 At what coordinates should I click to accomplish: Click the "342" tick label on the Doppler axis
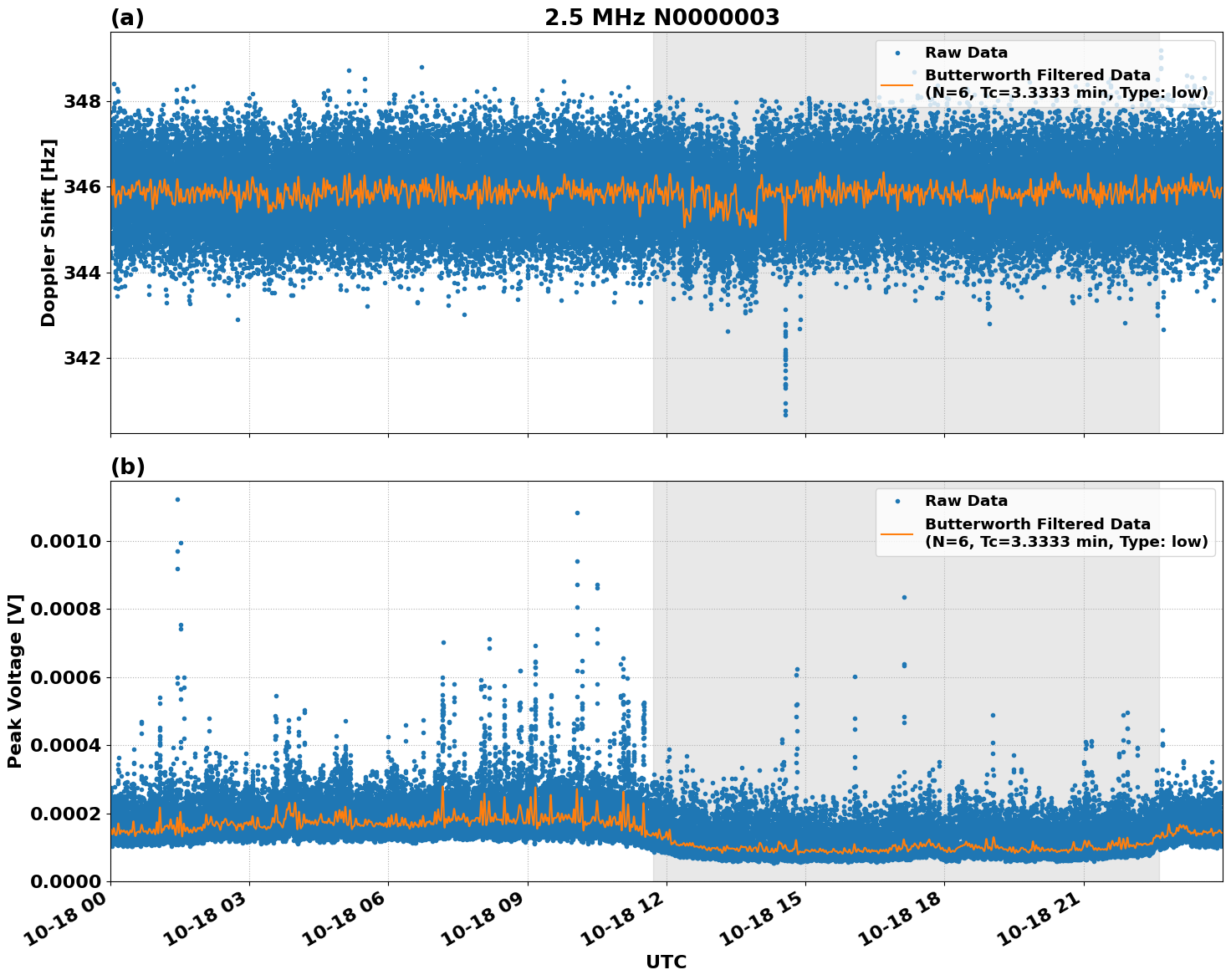coord(81,359)
